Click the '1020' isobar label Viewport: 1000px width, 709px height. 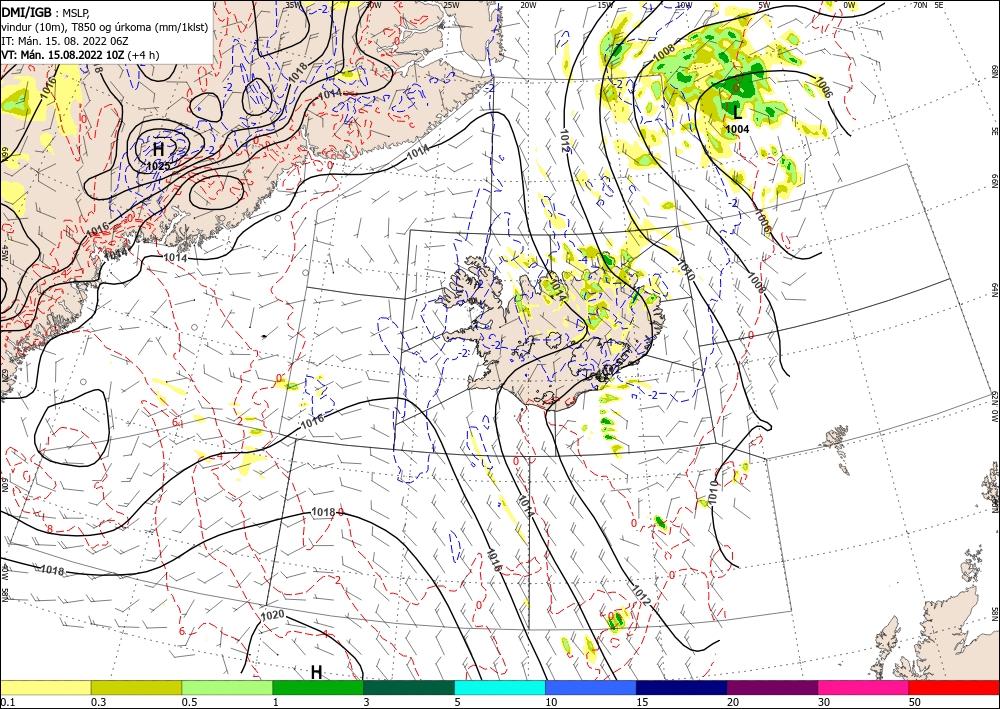(272, 616)
